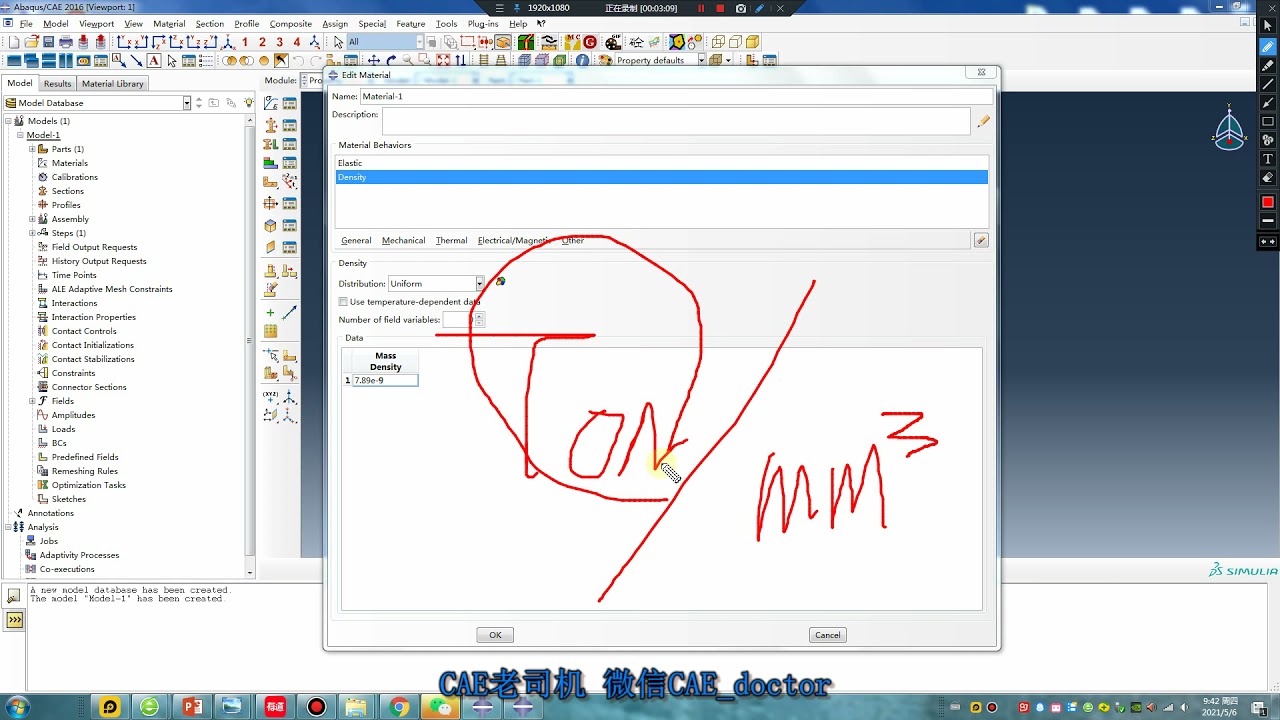This screenshot has width=1280, height=720.
Task: Click the Name field containing Material-1
Action: (x=677, y=96)
